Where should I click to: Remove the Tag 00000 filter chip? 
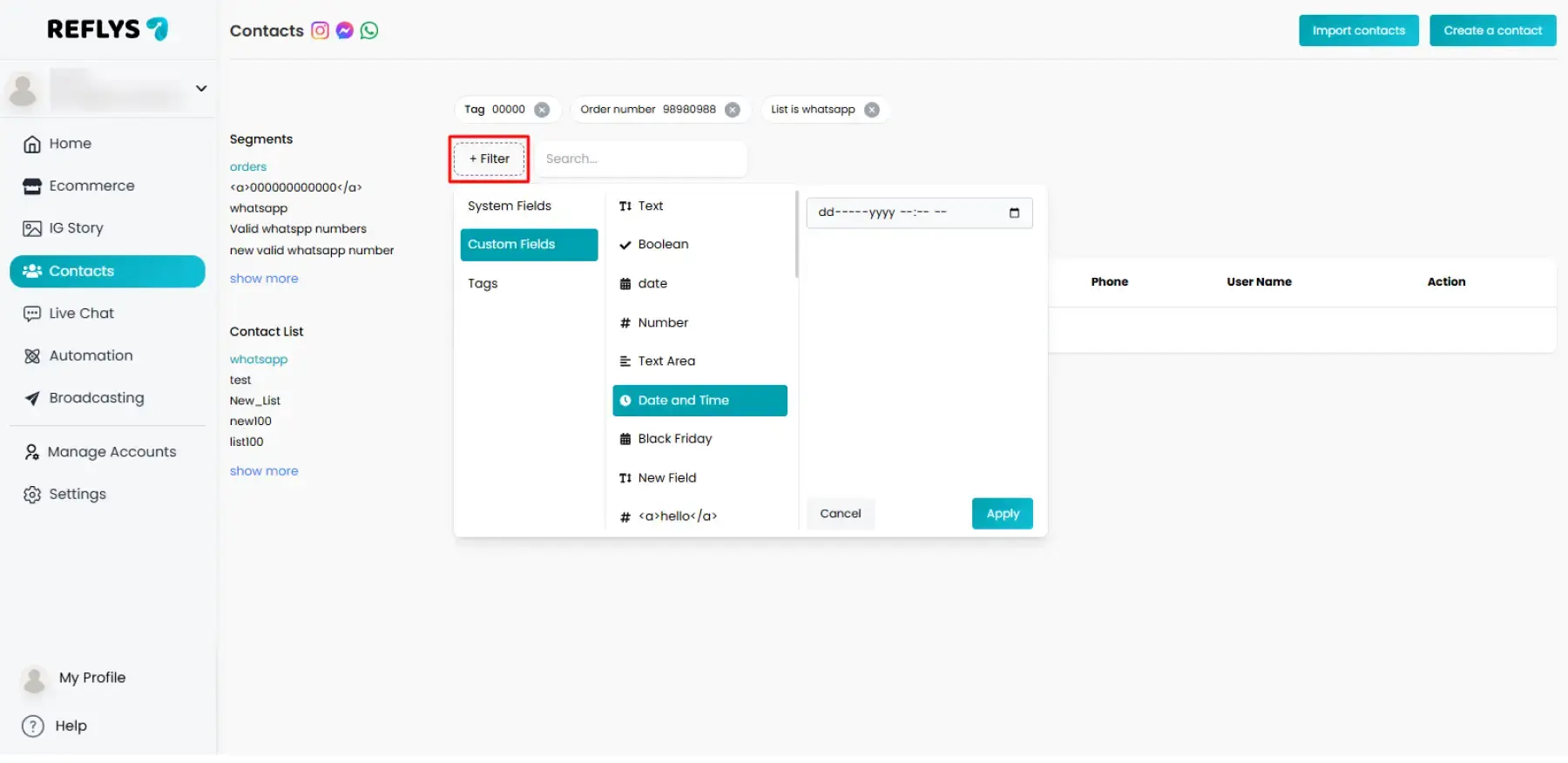click(542, 110)
